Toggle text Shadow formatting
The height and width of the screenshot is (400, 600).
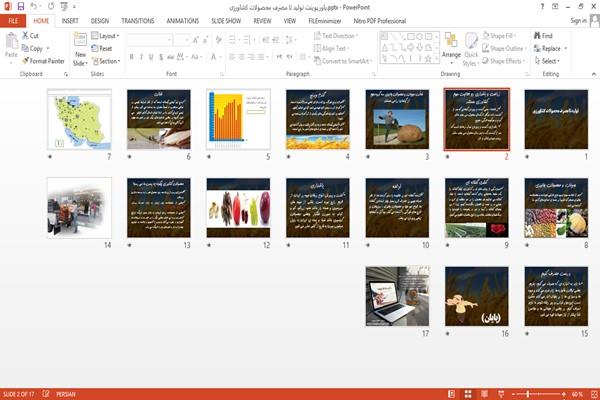click(x=161, y=57)
